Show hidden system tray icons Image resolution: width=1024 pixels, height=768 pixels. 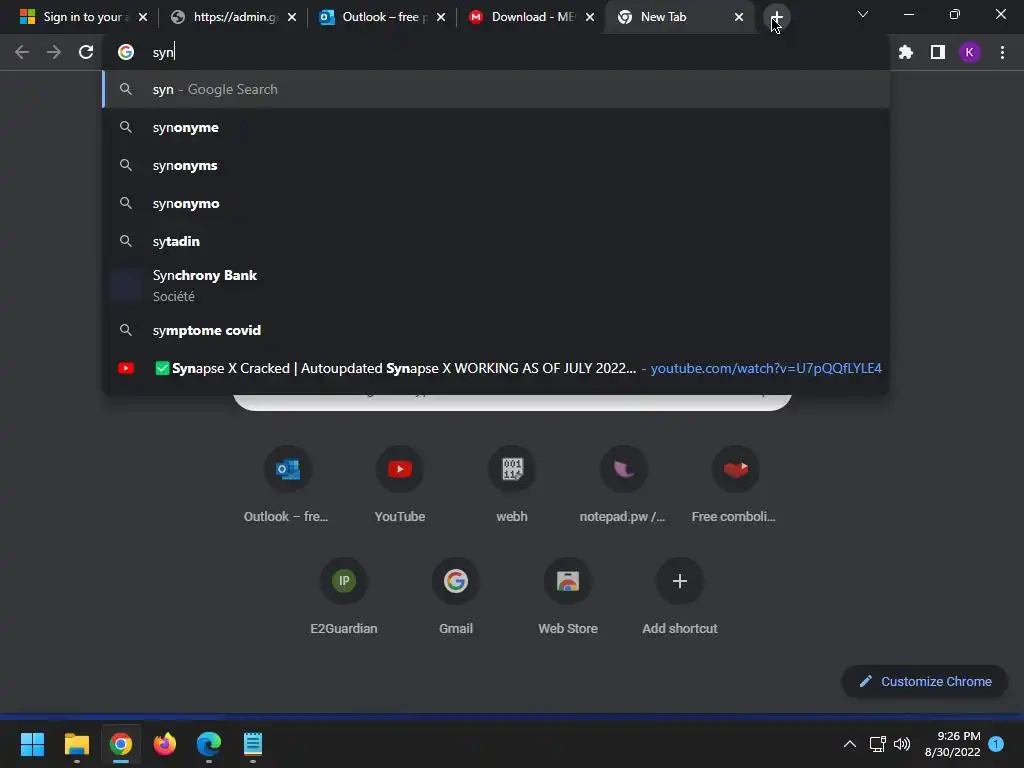[x=850, y=744]
